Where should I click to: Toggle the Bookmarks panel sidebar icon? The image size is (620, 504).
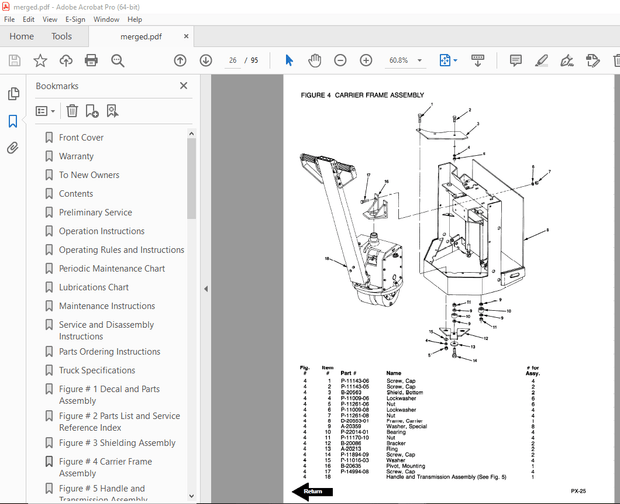[x=13, y=121]
